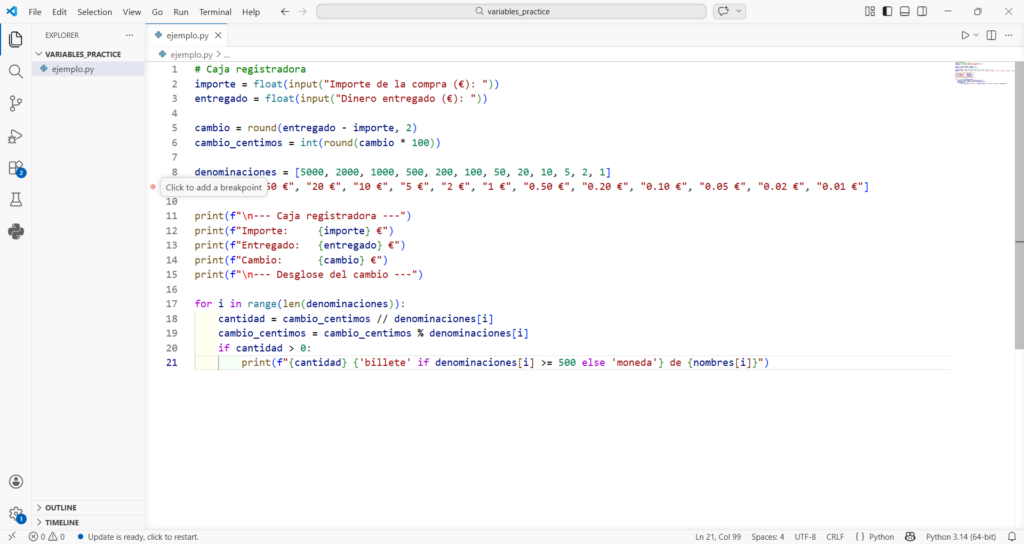The height and width of the screenshot is (544, 1024).
Task: Open the Extensions view with badge
Action: click(15, 168)
